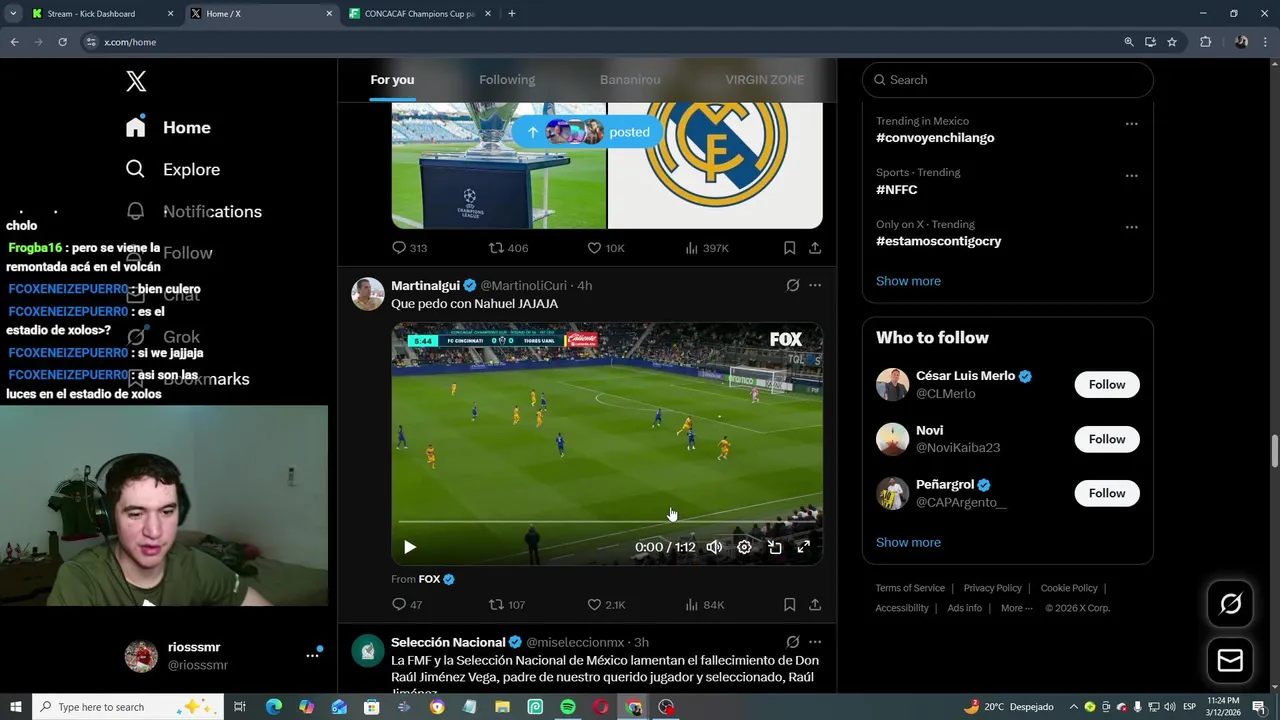Open more options for #estamoscontigocry trend
Viewport: 1280px width, 720px height.
1131,227
